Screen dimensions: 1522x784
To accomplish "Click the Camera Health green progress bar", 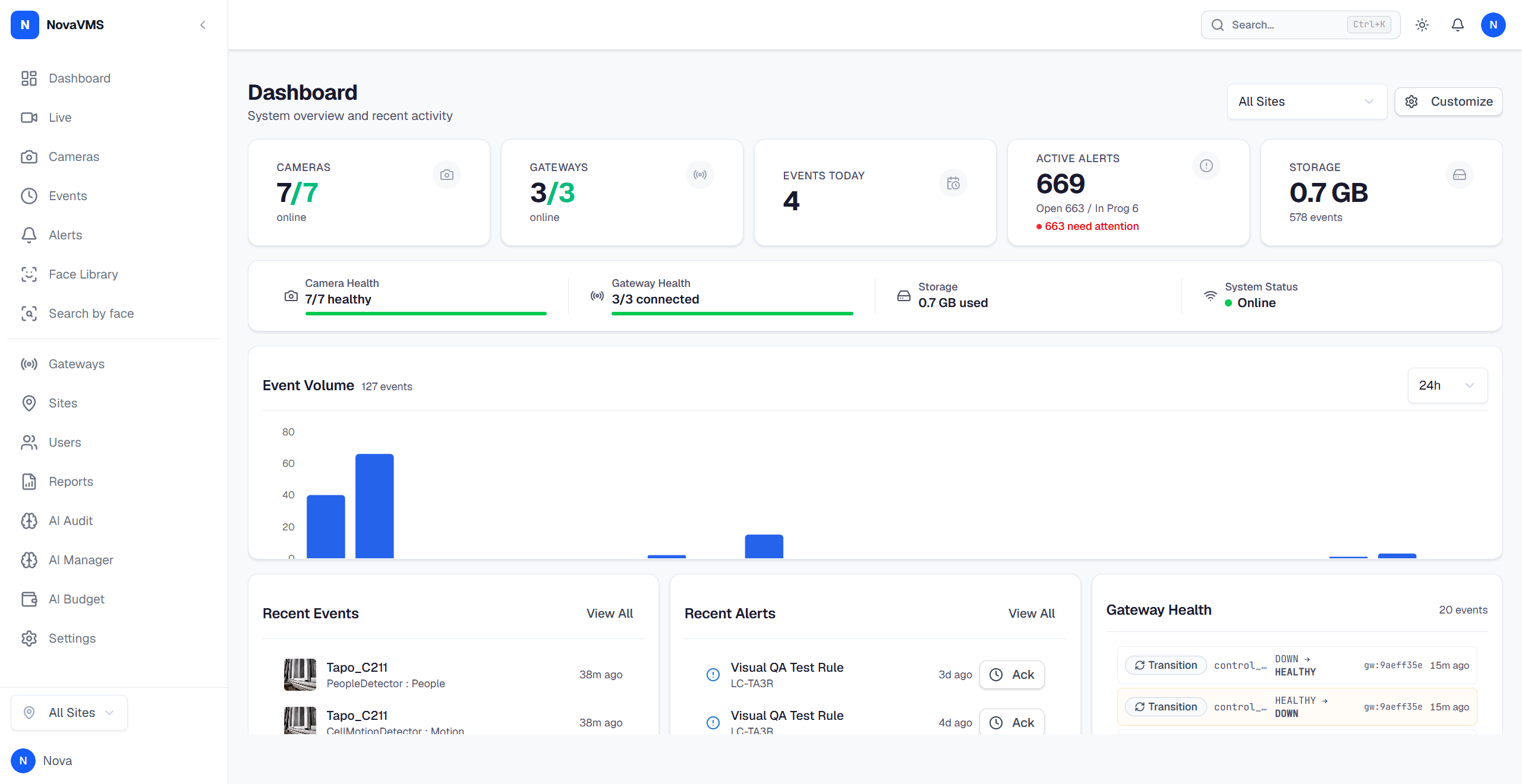I will coord(426,314).
